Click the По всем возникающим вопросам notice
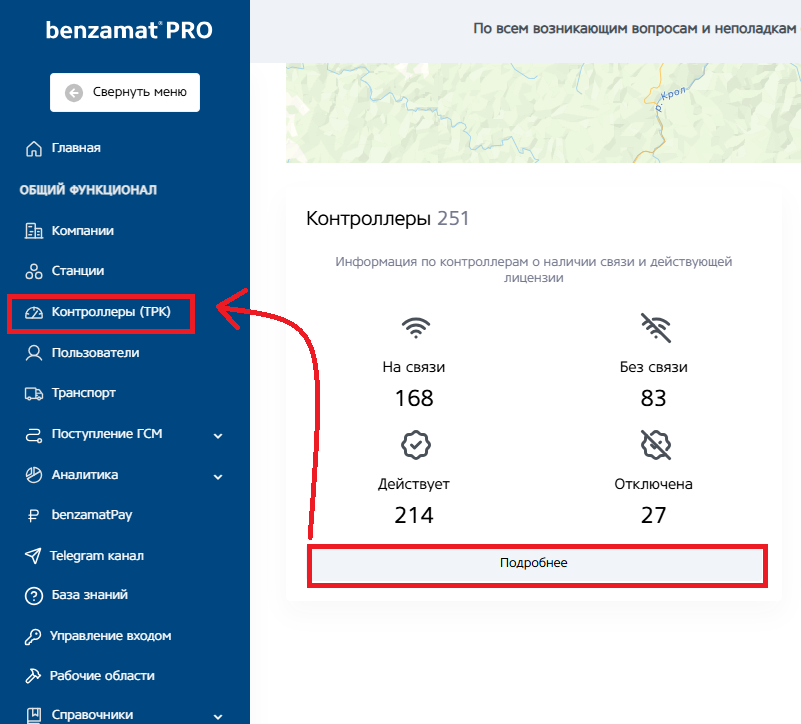Screen dimensions: 801x724 (637, 29)
